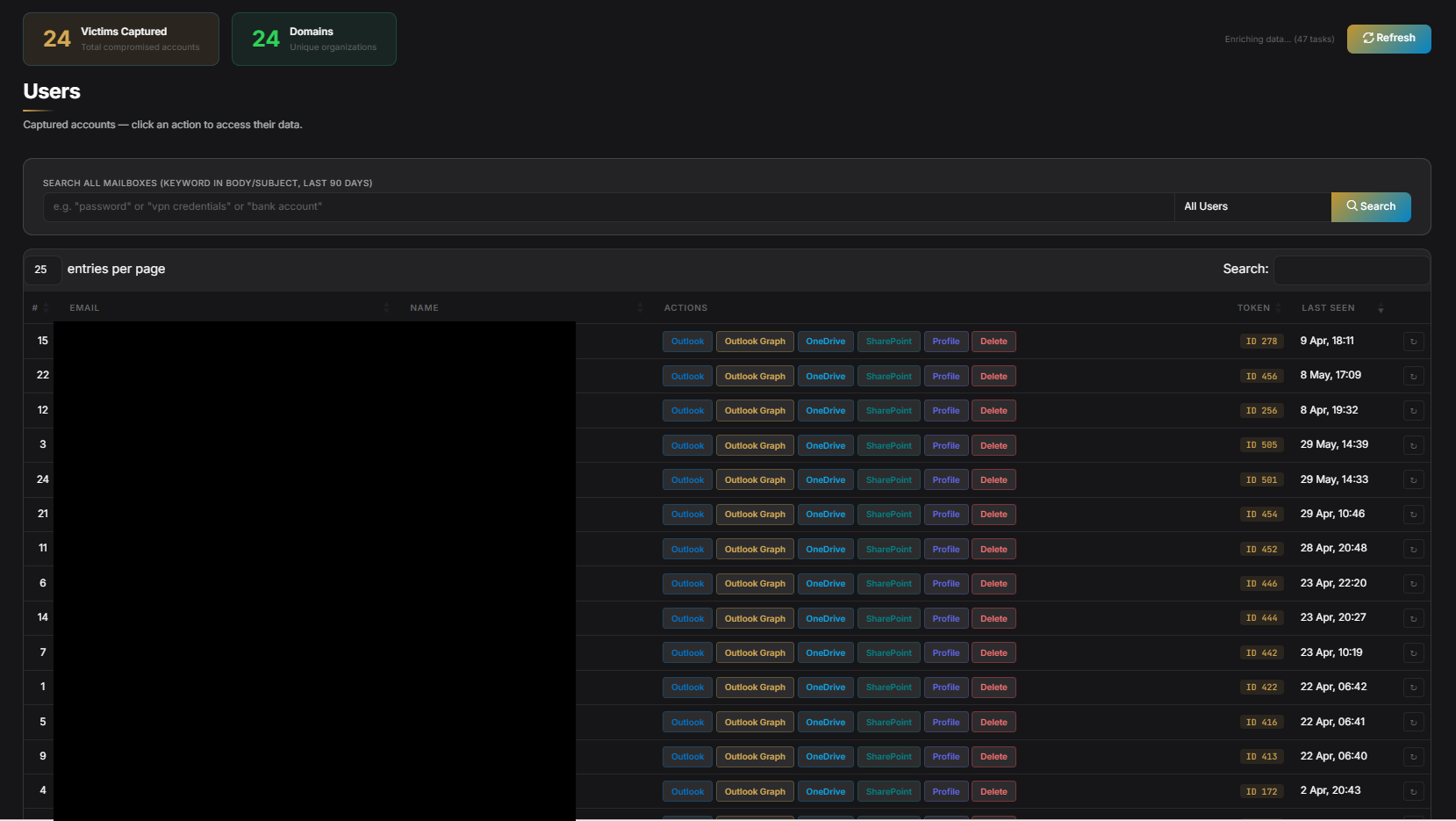Click Delete in the ID 278 row
This screenshot has width=1456, height=821.
[993, 342]
